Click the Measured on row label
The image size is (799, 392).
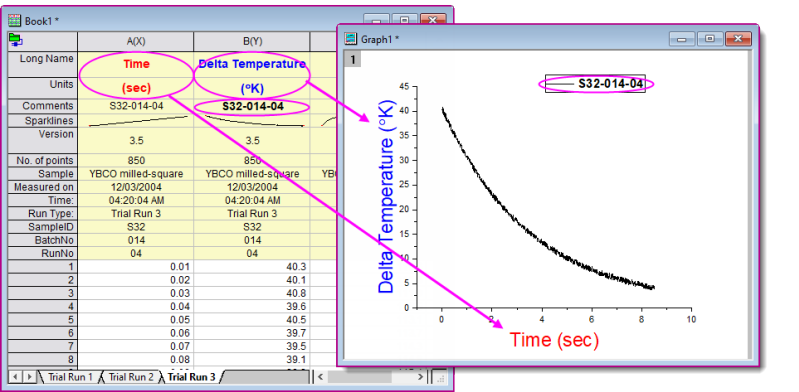click(43, 187)
